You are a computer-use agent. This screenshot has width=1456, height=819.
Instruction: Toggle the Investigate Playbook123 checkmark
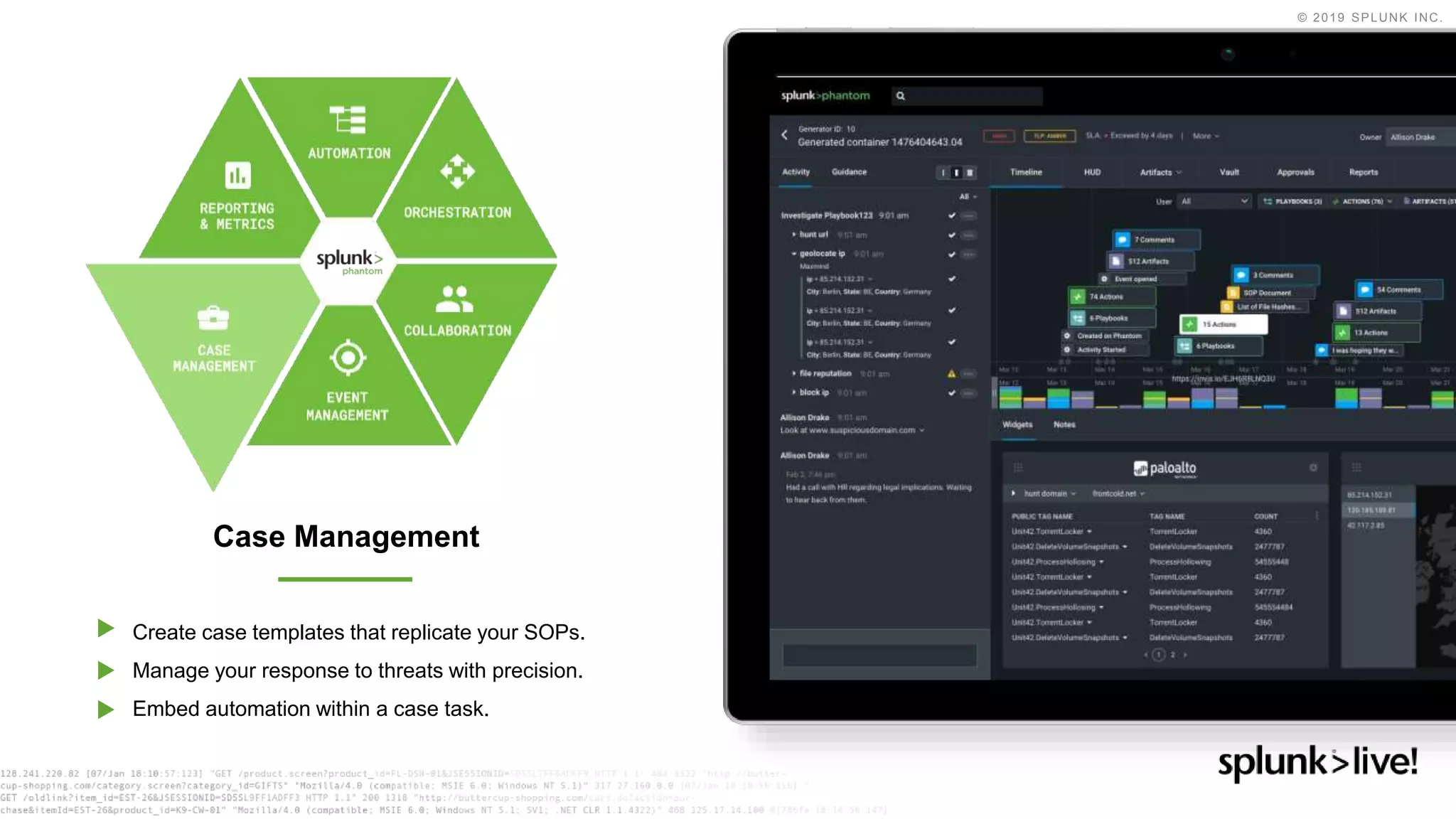click(x=952, y=215)
